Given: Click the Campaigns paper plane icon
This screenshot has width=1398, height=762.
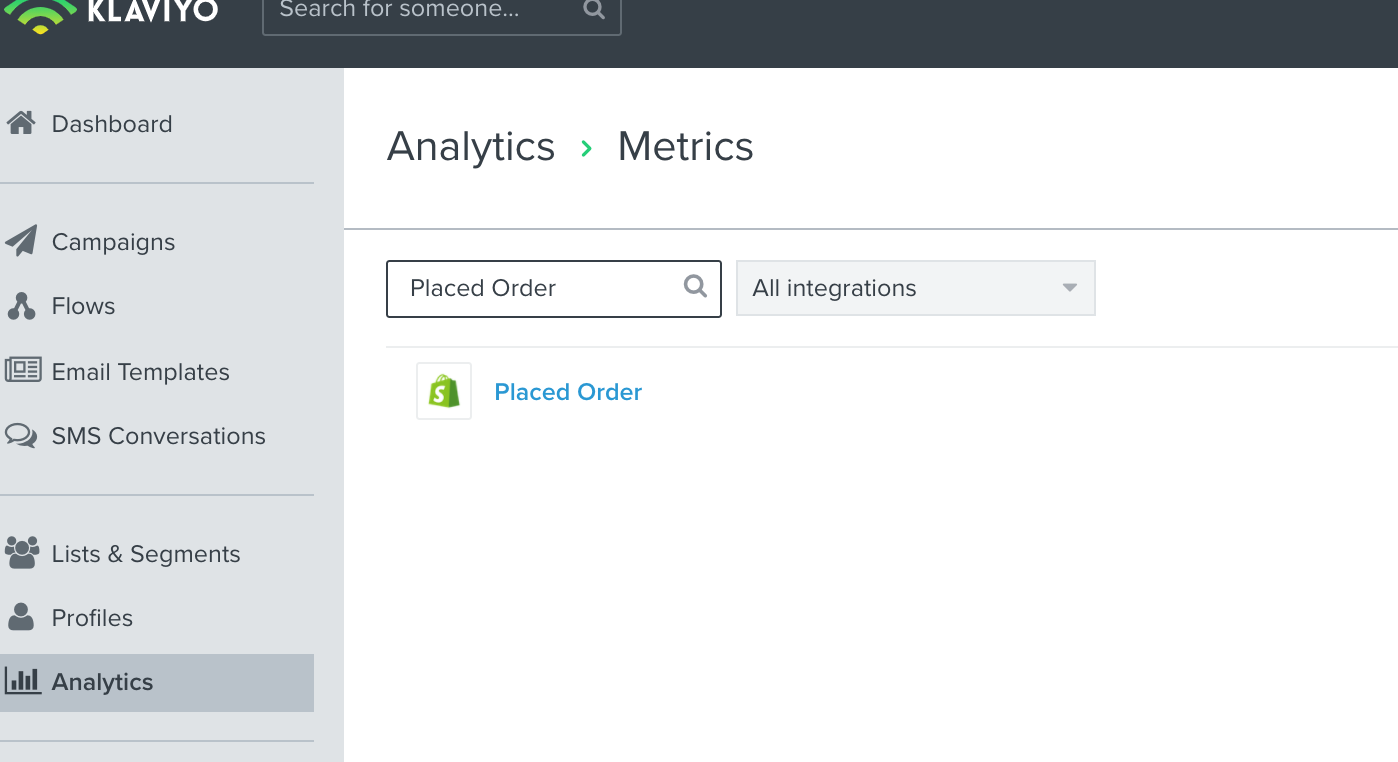Looking at the screenshot, I should [x=21, y=241].
